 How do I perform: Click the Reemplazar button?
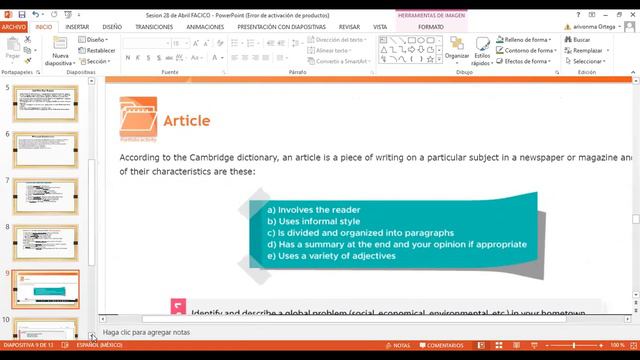coord(587,50)
